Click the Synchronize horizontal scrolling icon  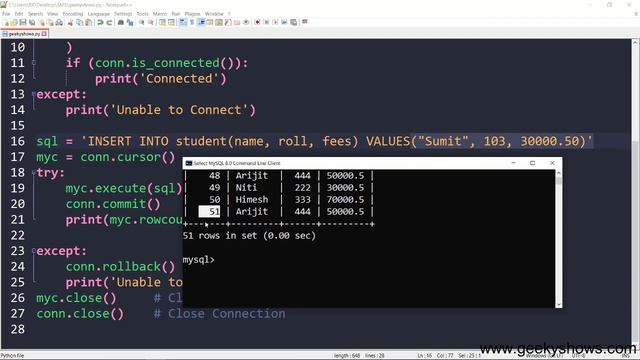point(171,22)
